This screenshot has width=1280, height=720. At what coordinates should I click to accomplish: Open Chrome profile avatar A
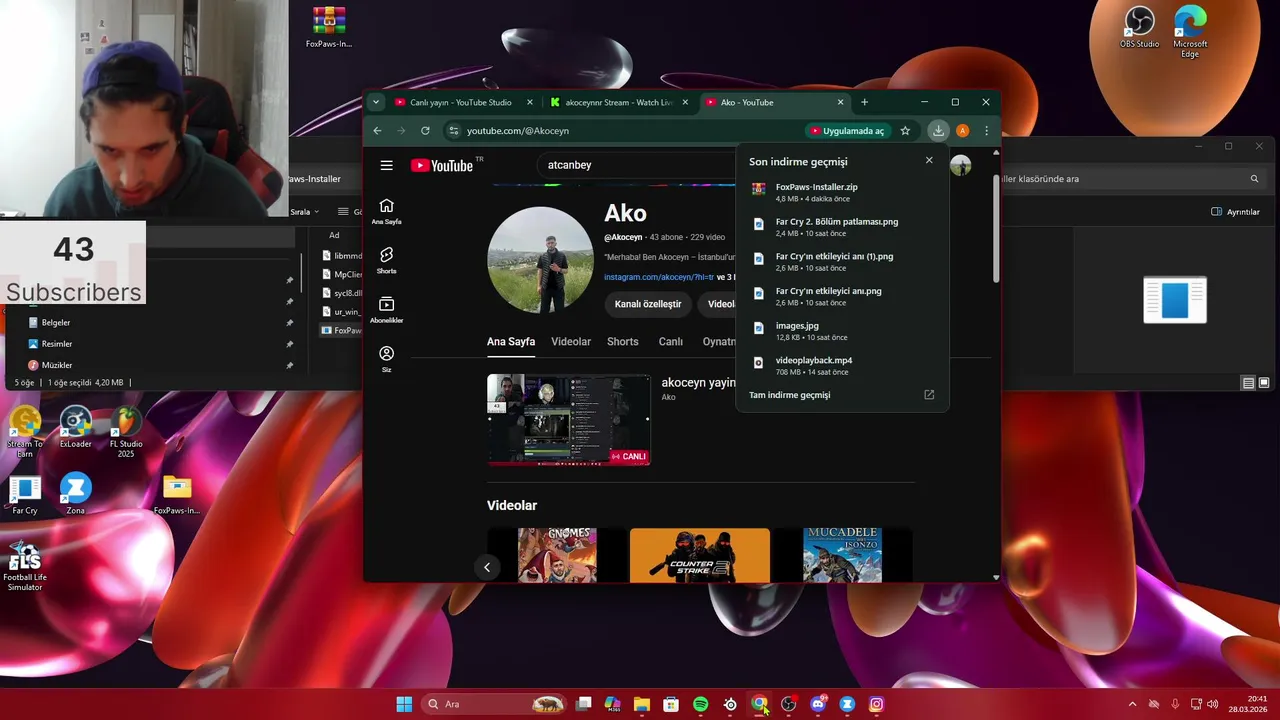click(962, 131)
